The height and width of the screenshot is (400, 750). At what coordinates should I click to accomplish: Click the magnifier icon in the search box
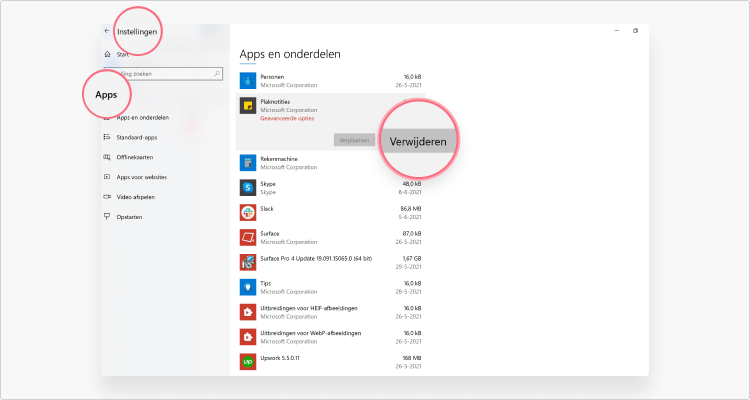(217, 74)
